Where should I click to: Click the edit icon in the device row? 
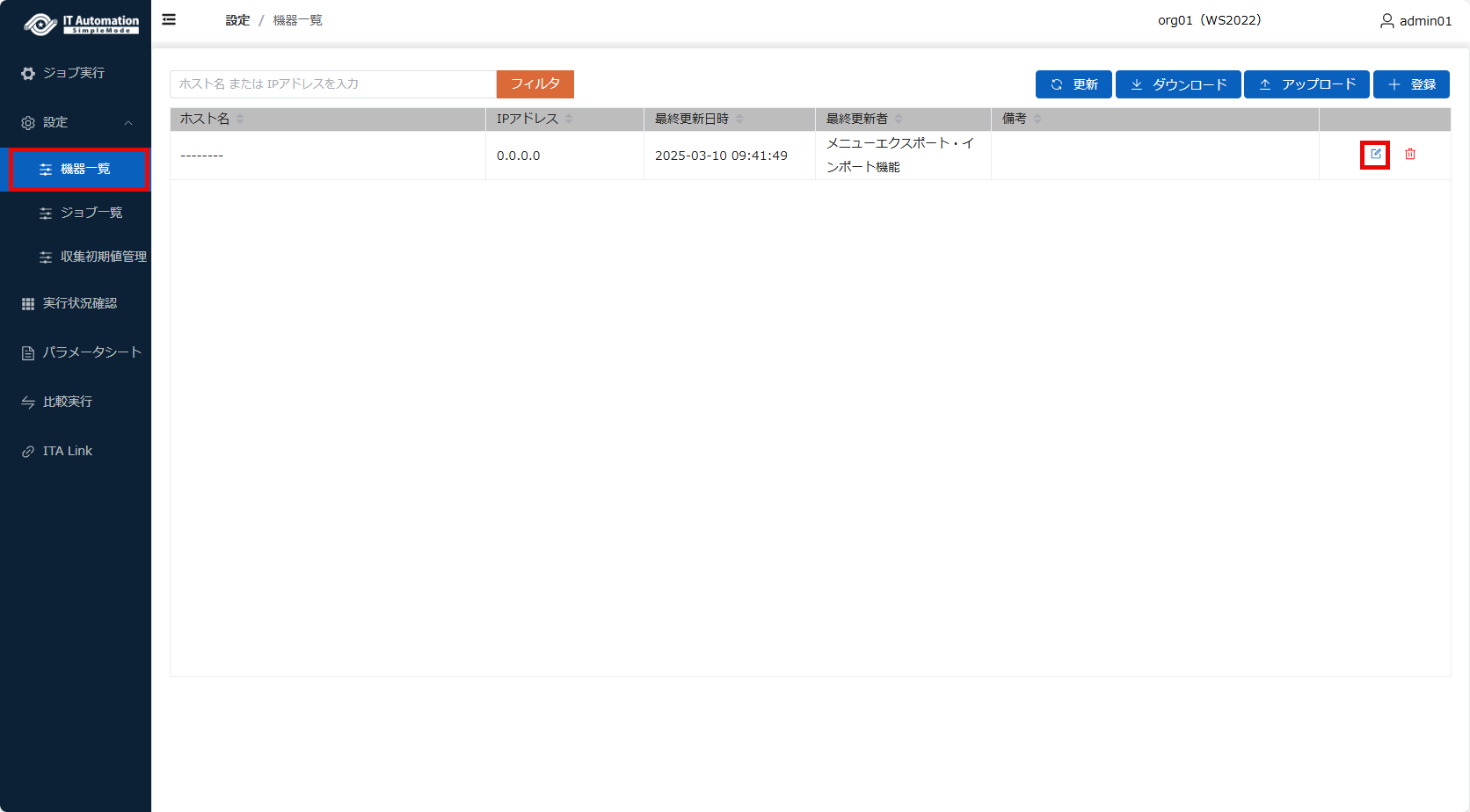coord(1375,155)
